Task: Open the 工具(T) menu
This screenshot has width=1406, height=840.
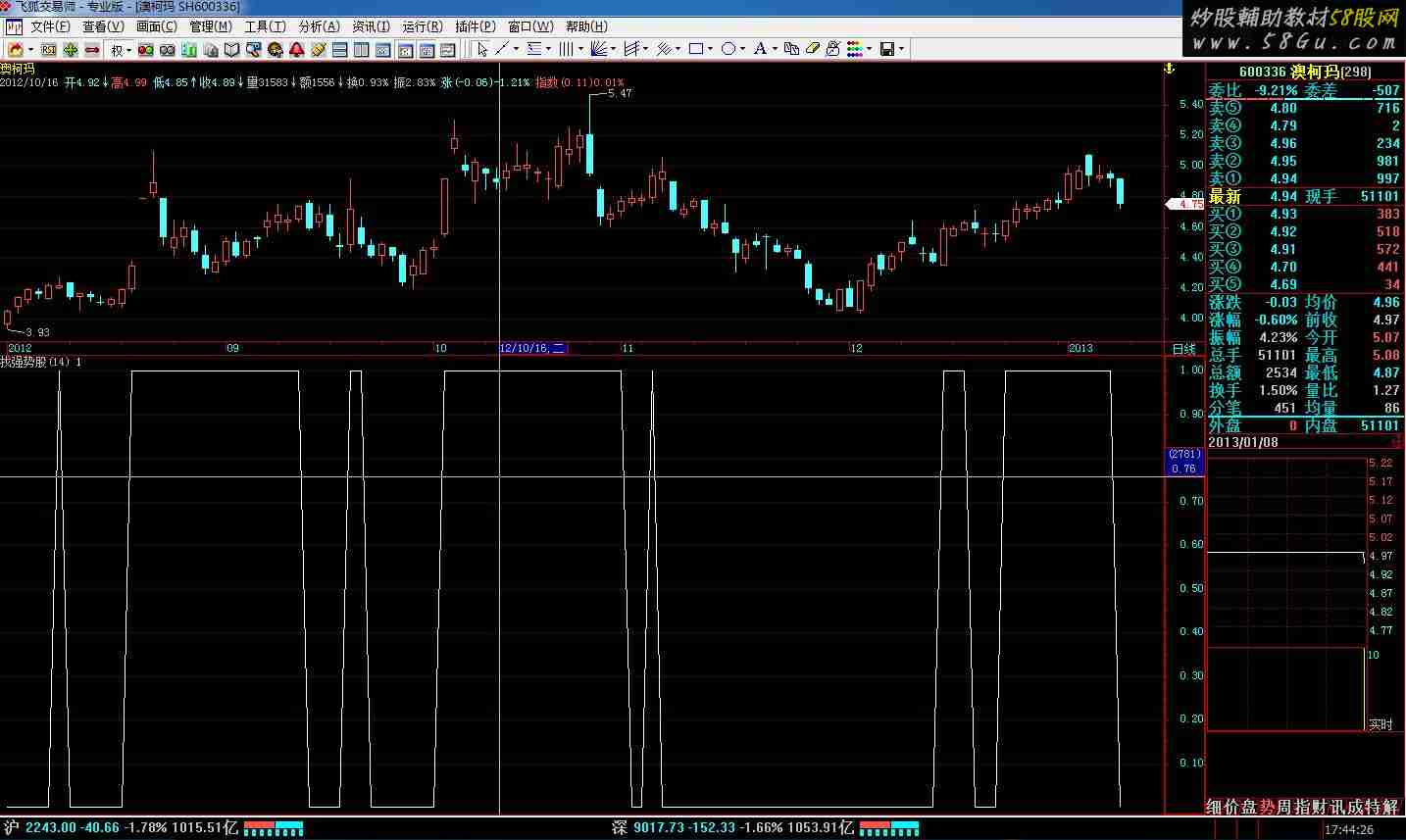Action: [265, 26]
